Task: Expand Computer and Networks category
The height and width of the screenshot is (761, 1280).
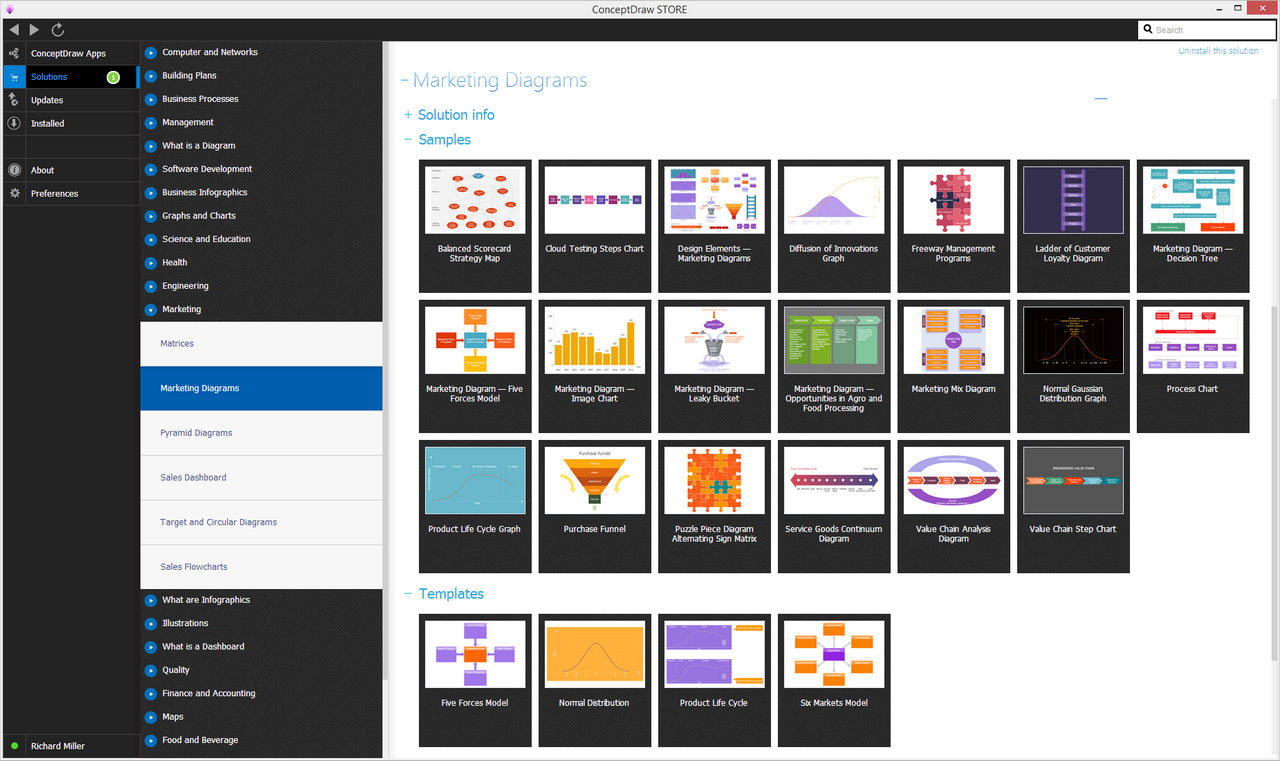Action: click(x=151, y=52)
